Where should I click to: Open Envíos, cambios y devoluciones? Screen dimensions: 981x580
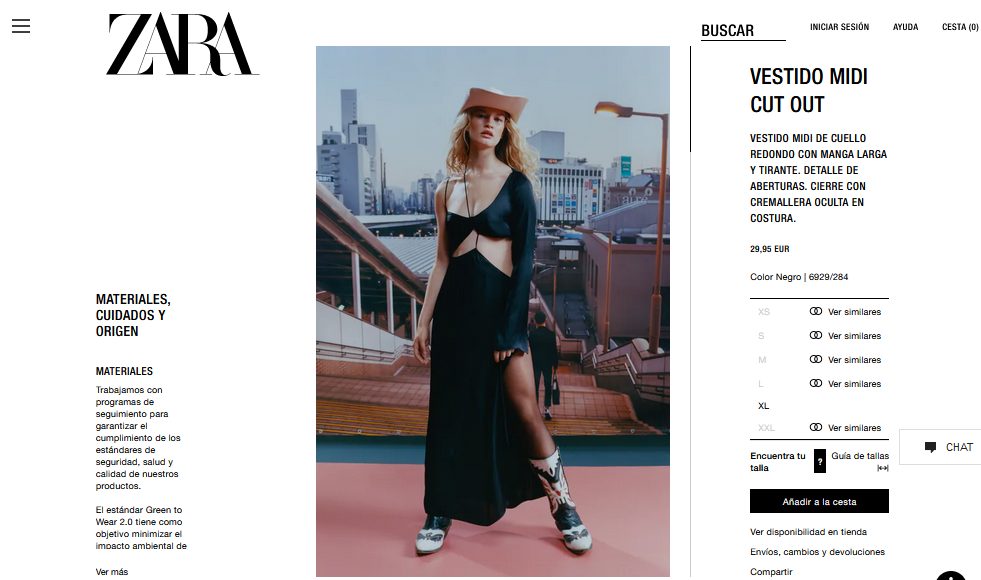coord(817,551)
